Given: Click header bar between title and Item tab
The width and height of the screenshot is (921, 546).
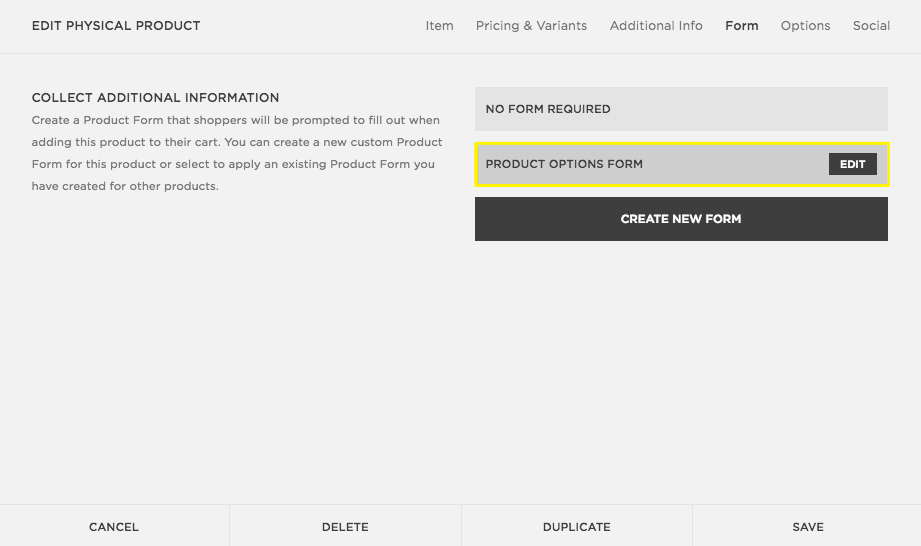Looking at the screenshot, I should [310, 26].
